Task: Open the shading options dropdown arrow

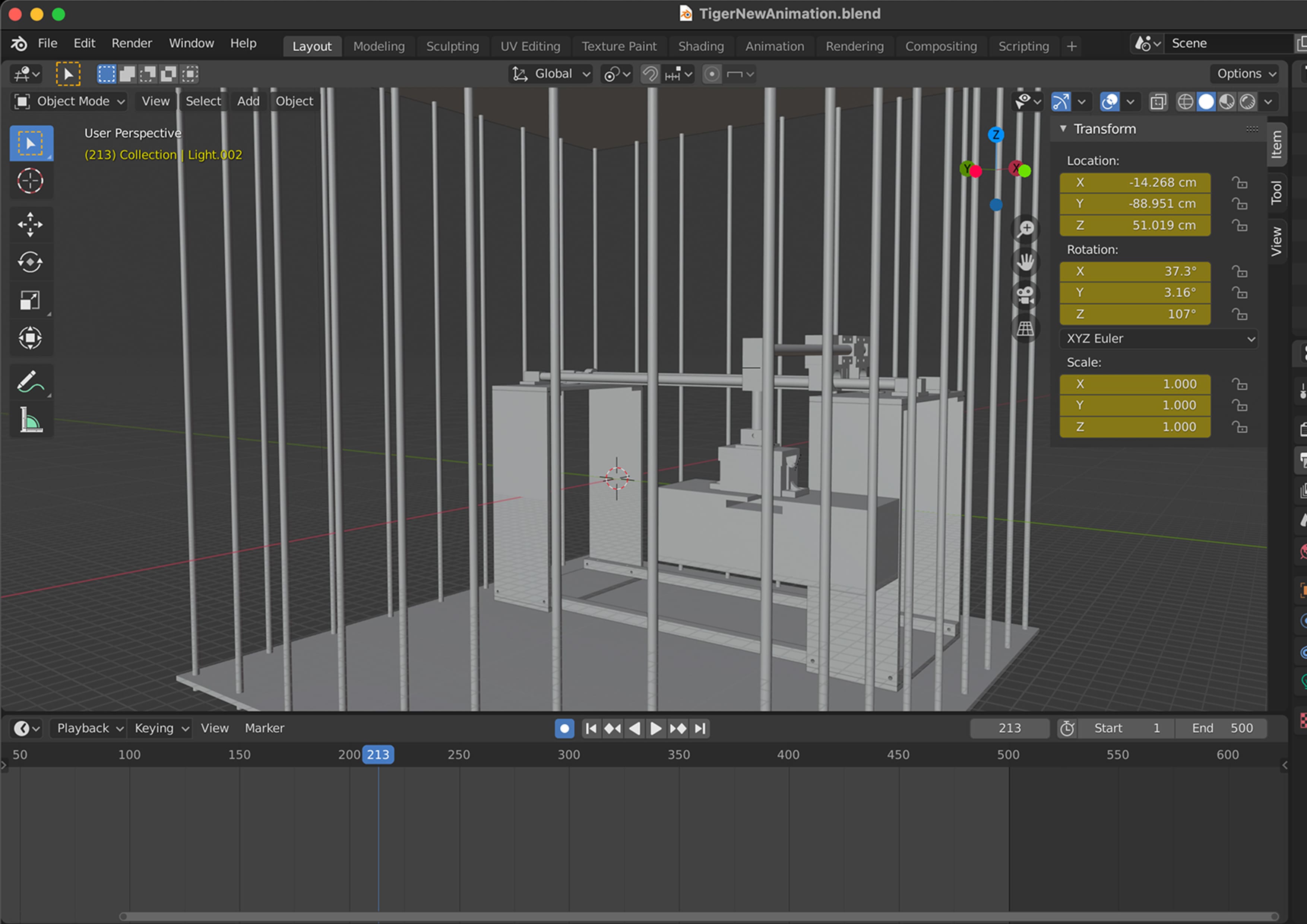Action: point(1268,102)
